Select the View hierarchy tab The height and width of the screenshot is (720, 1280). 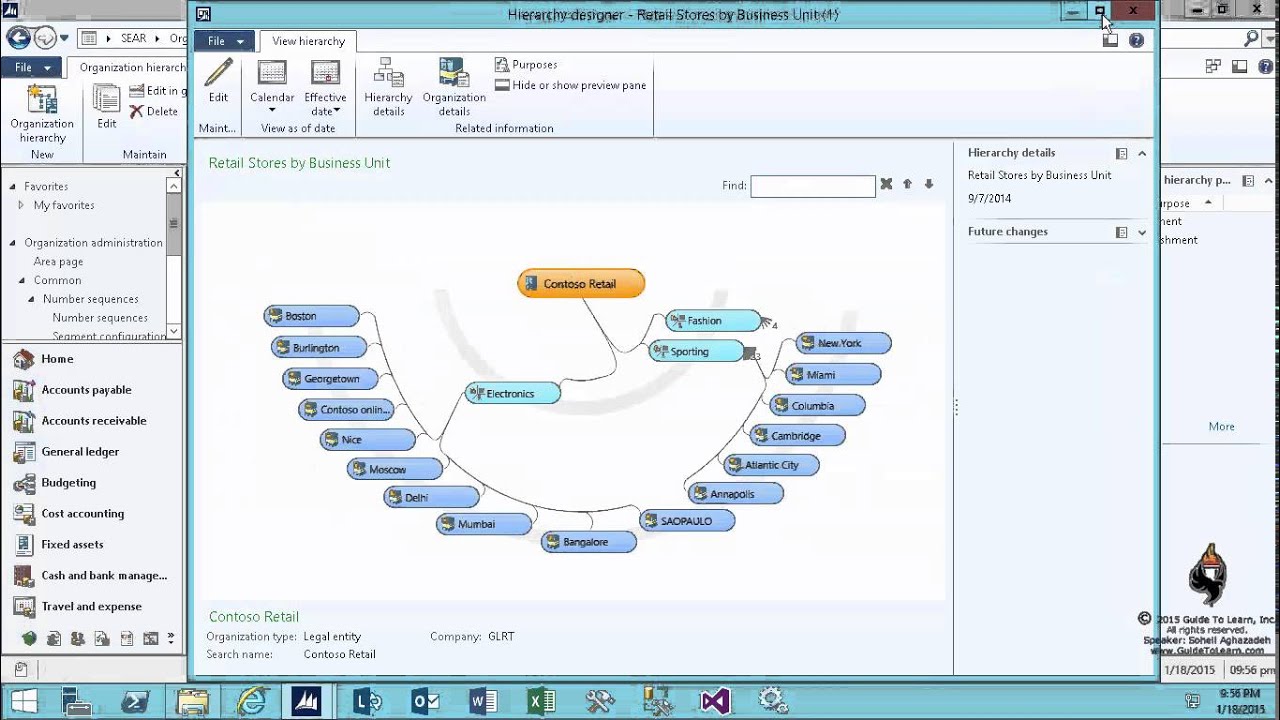pyautogui.click(x=308, y=41)
